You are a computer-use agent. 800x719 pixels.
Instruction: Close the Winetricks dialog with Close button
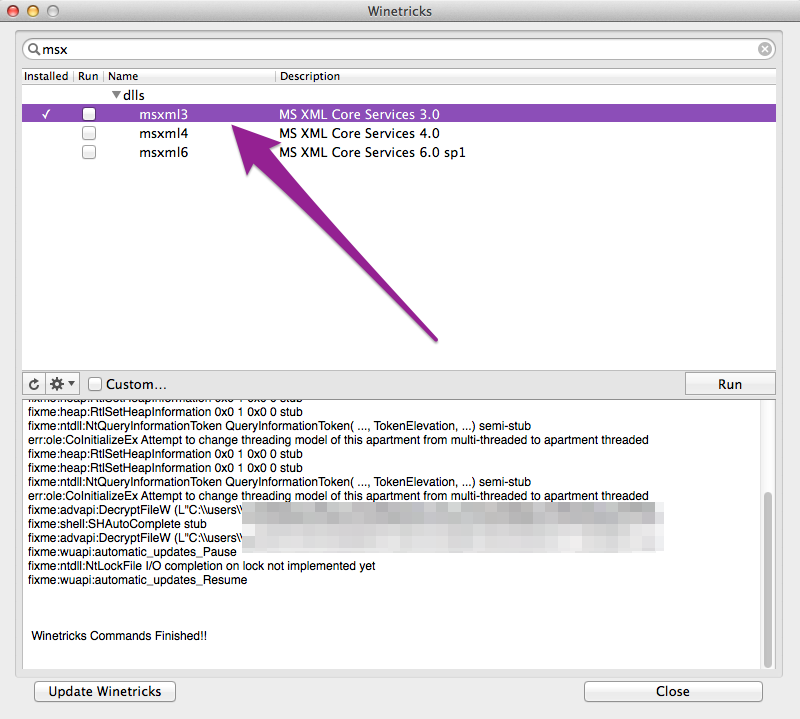[673, 691]
